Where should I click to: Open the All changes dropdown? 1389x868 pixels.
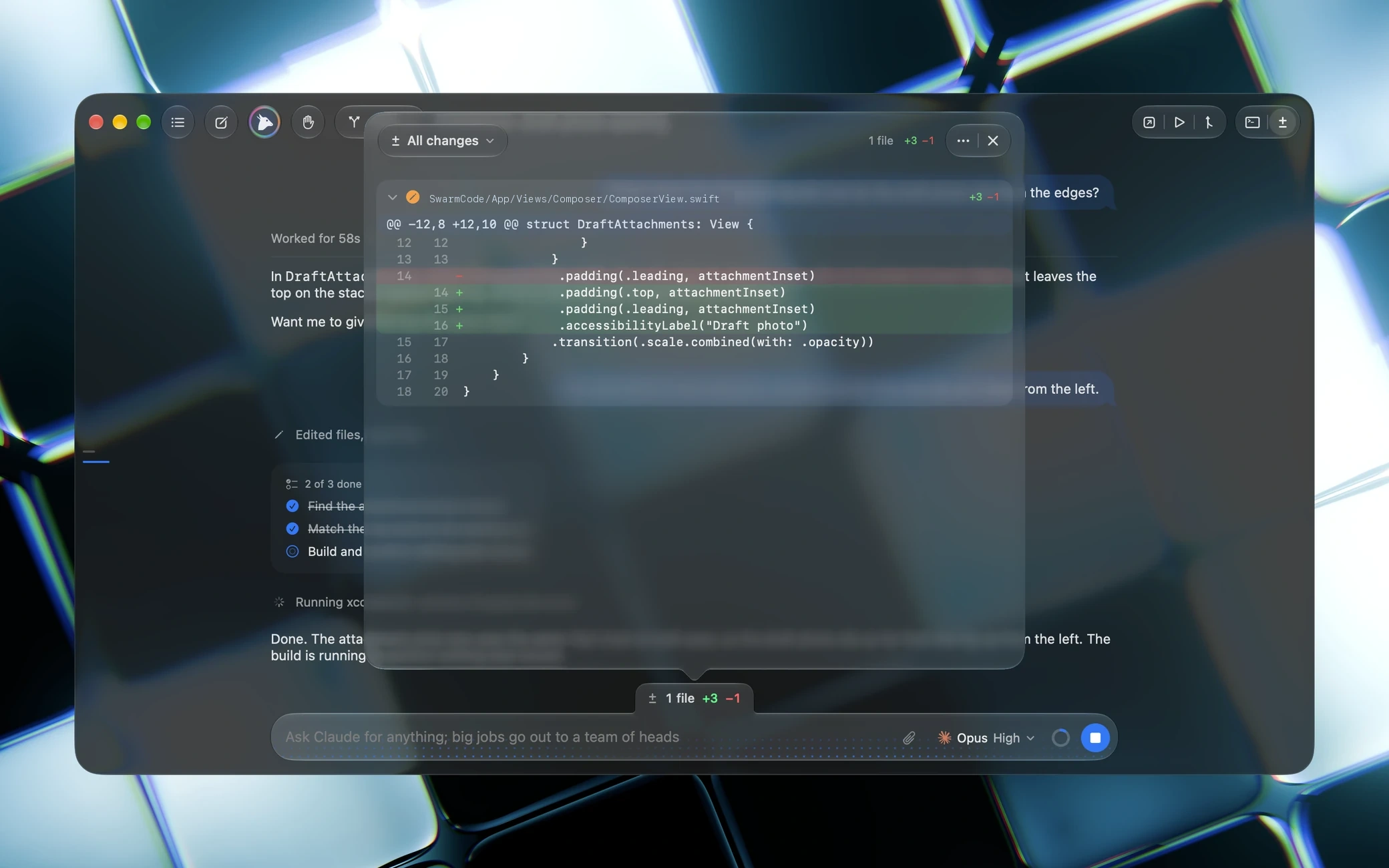(443, 141)
